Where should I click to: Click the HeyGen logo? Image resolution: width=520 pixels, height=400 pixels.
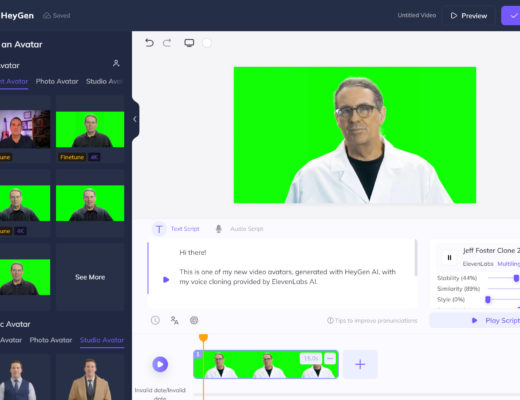[x=17, y=15]
